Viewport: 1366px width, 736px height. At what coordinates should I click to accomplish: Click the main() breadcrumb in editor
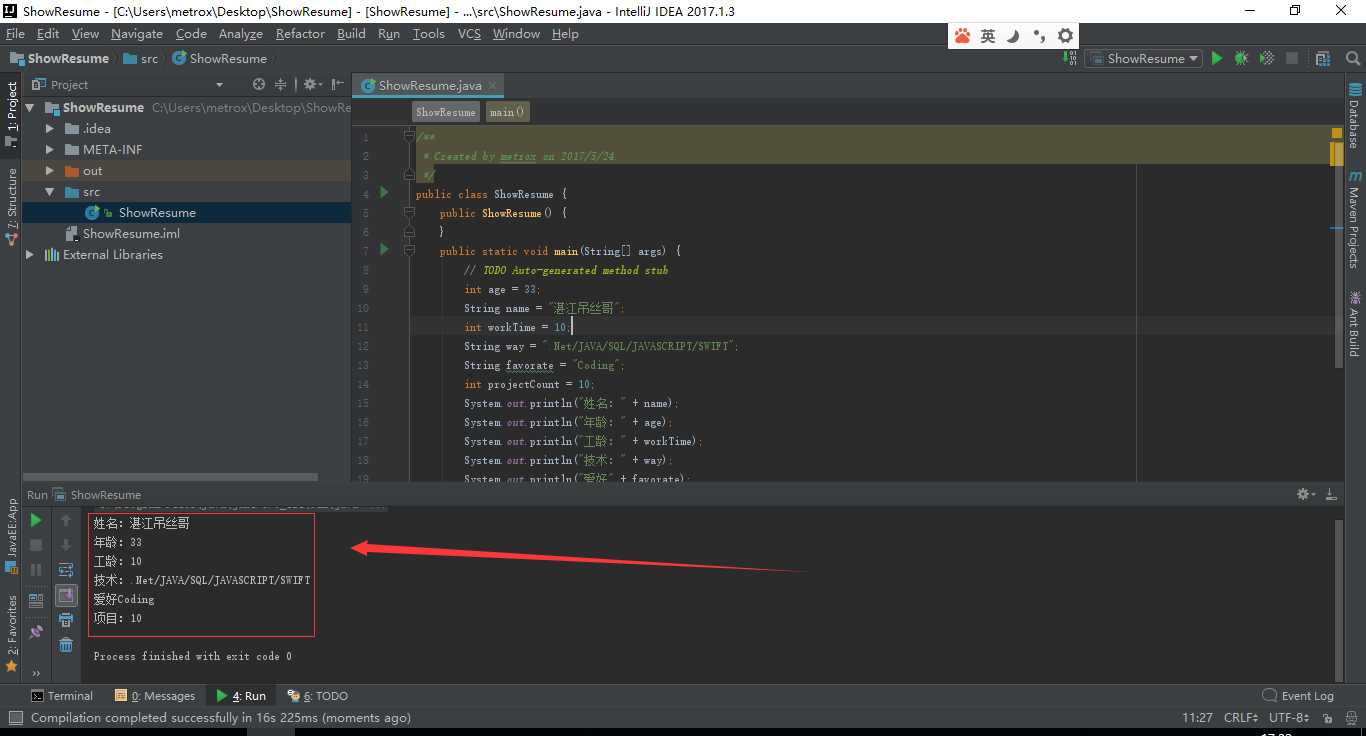507,112
